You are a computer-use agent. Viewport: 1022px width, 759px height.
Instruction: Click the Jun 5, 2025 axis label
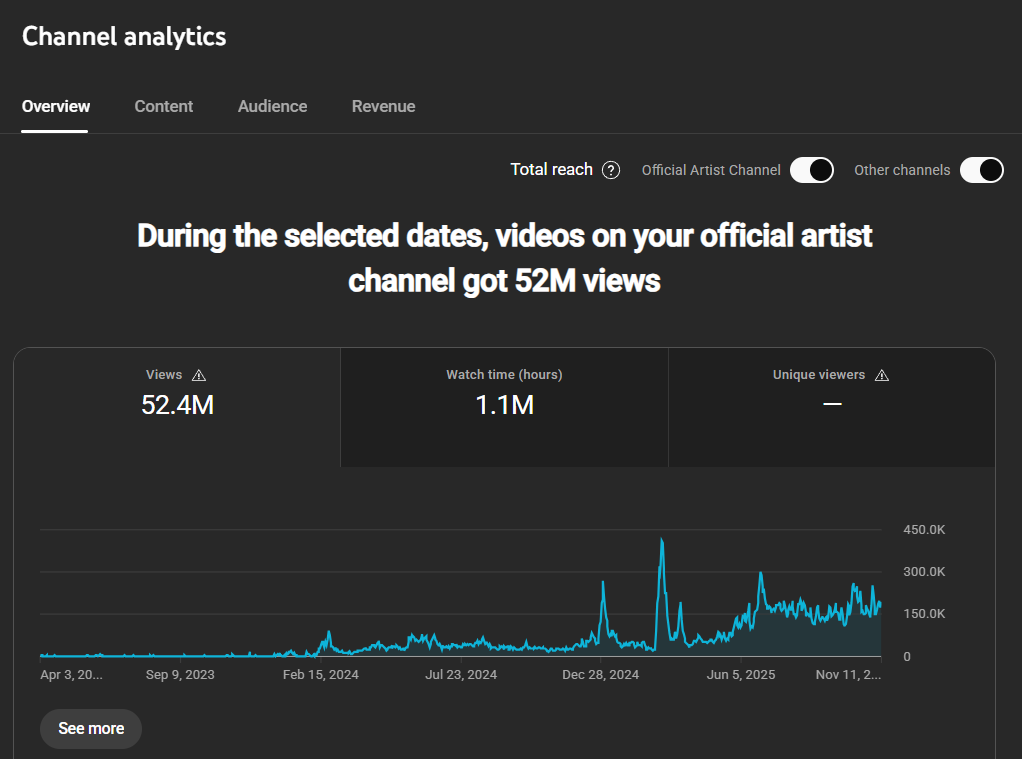pyautogui.click(x=741, y=675)
